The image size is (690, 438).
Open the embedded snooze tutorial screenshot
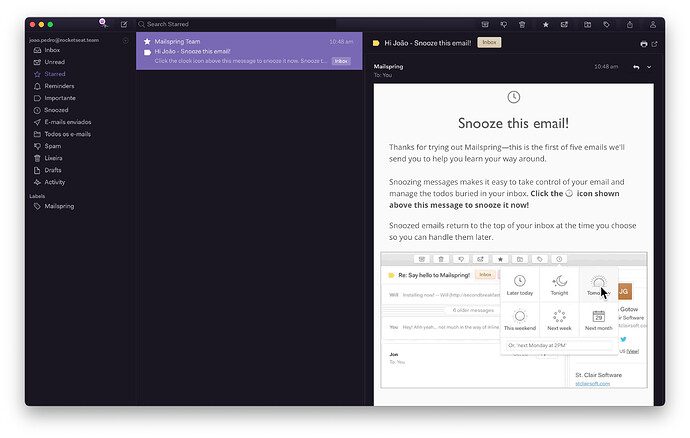coord(514,320)
